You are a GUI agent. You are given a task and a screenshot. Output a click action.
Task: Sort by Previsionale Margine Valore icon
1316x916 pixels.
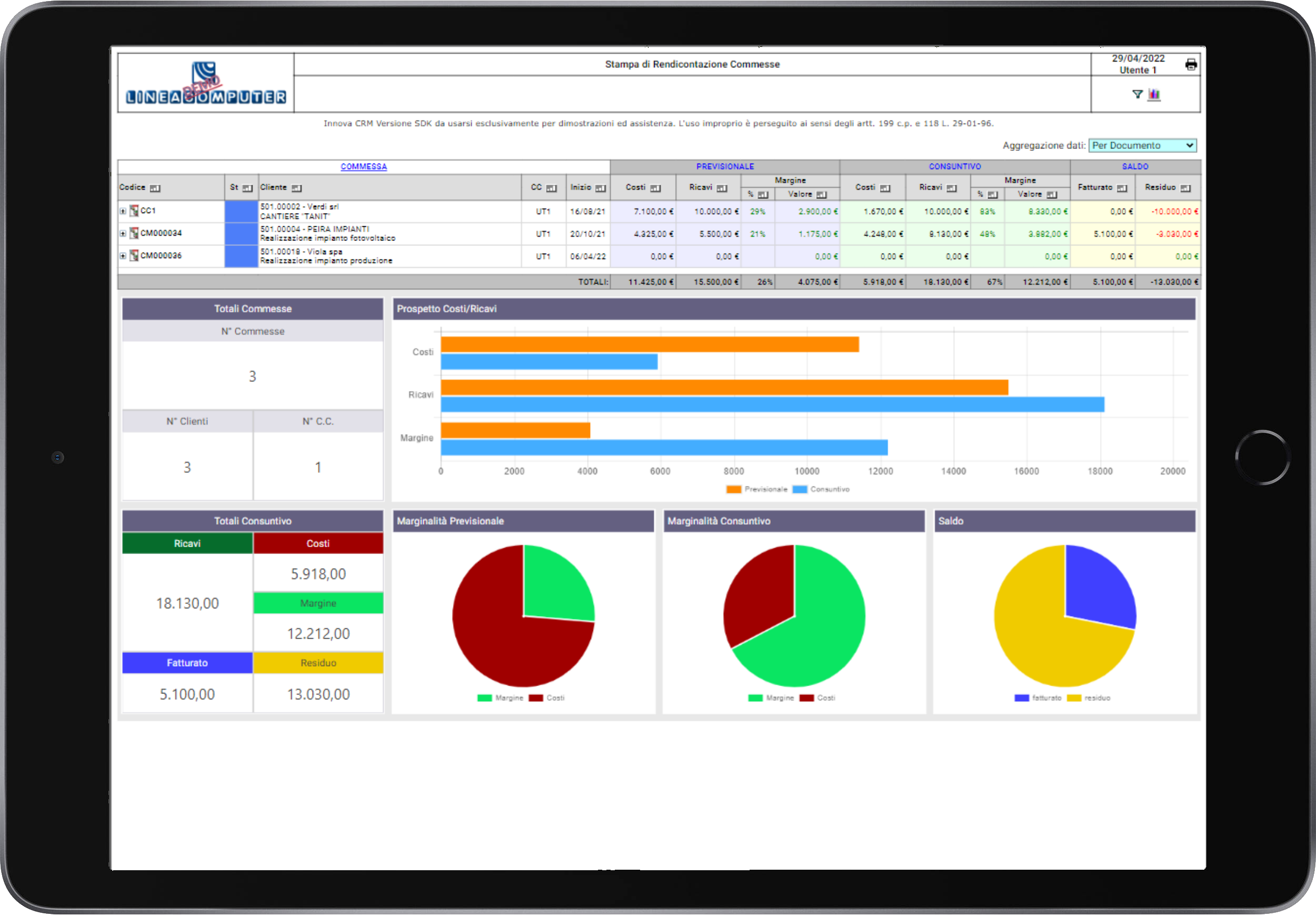tap(821, 195)
